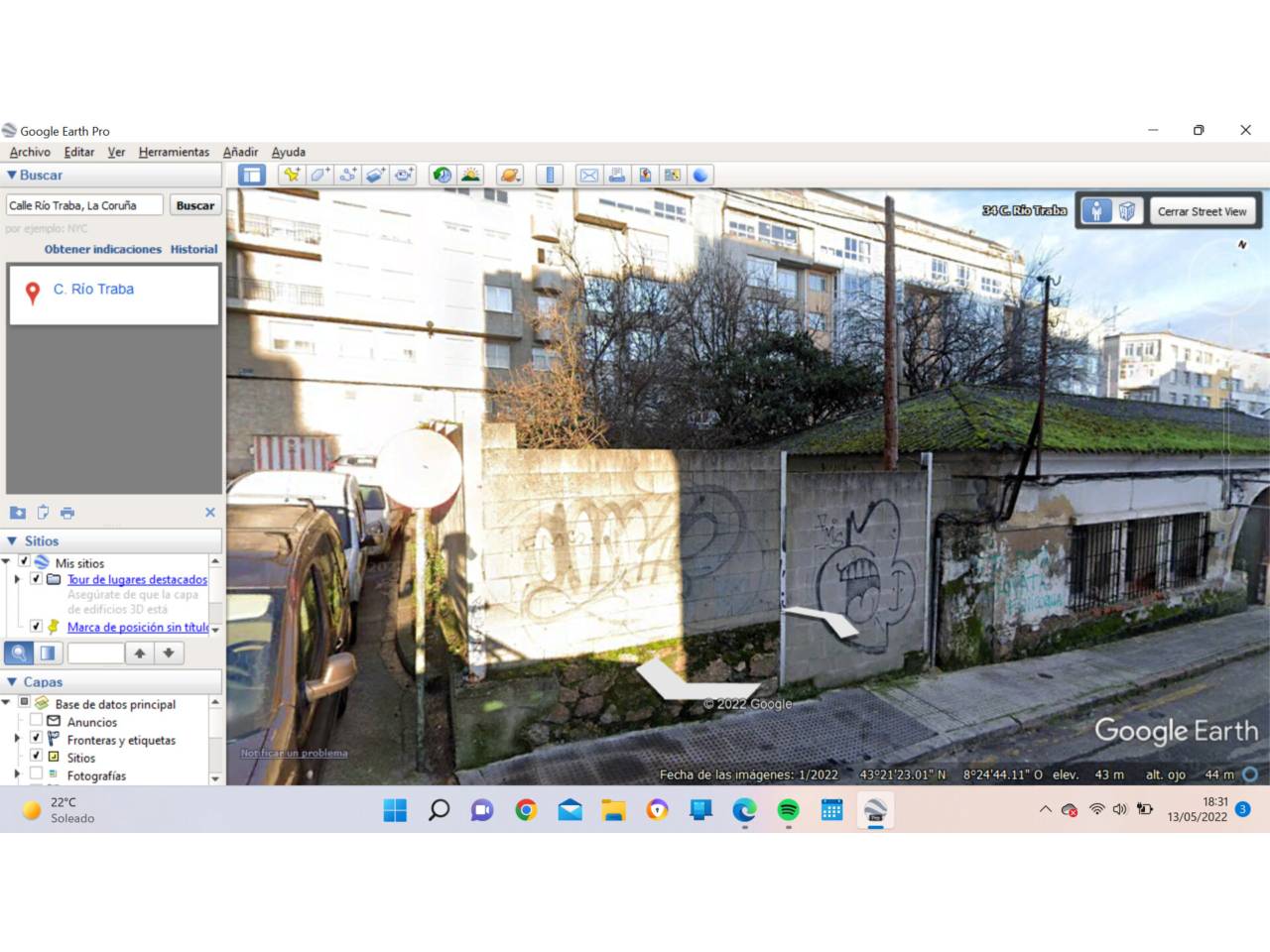Show historical imagery with the clock icon

(x=443, y=176)
